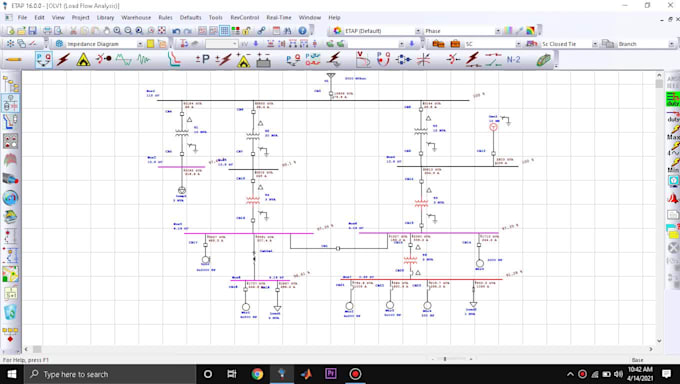Open DC Load Flow mode (±P)

click(x=203, y=59)
